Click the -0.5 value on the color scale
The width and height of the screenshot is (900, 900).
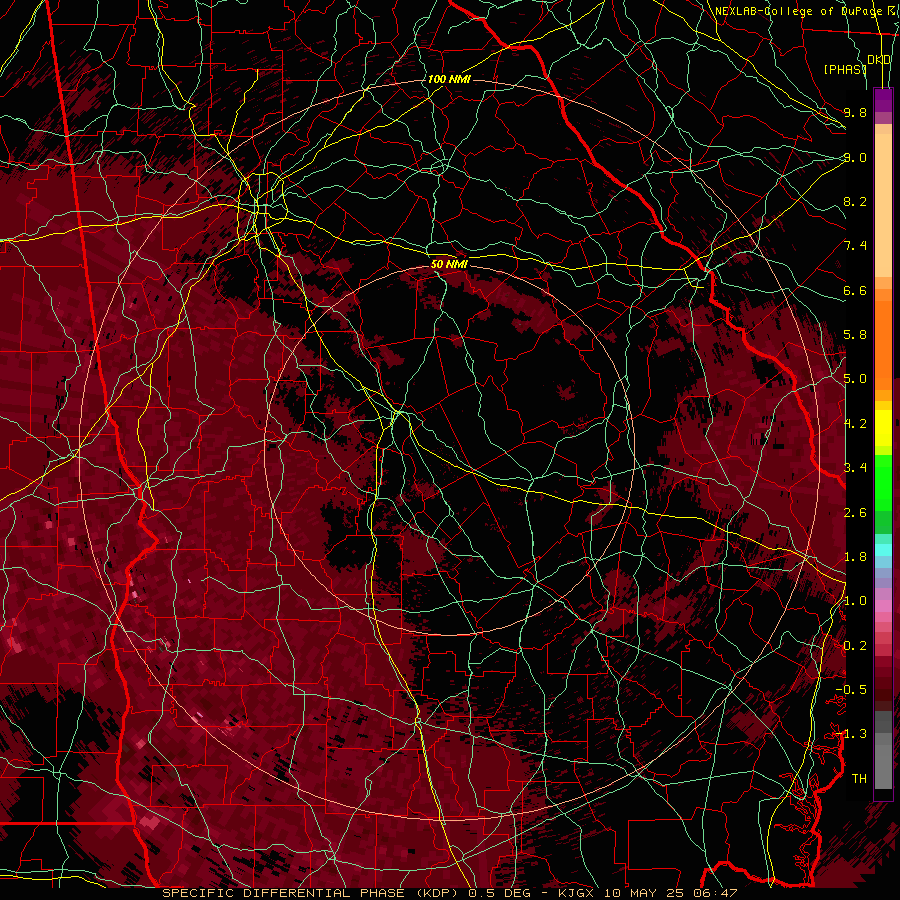pyautogui.click(x=851, y=690)
